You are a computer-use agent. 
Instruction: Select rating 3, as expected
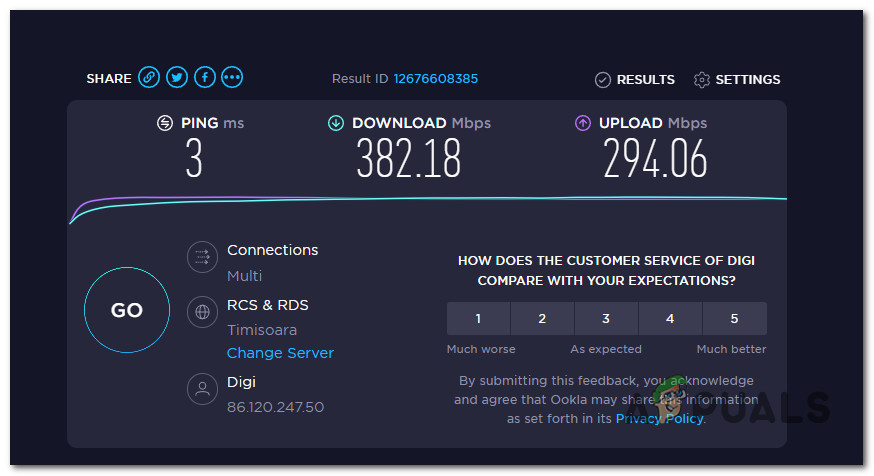click(x=606, y=319)
